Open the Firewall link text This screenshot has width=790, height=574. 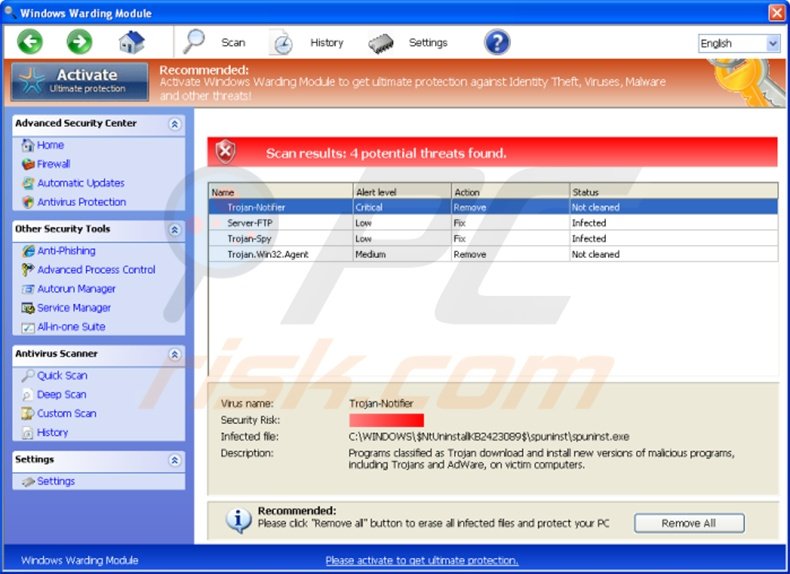[x=53, y=164]
